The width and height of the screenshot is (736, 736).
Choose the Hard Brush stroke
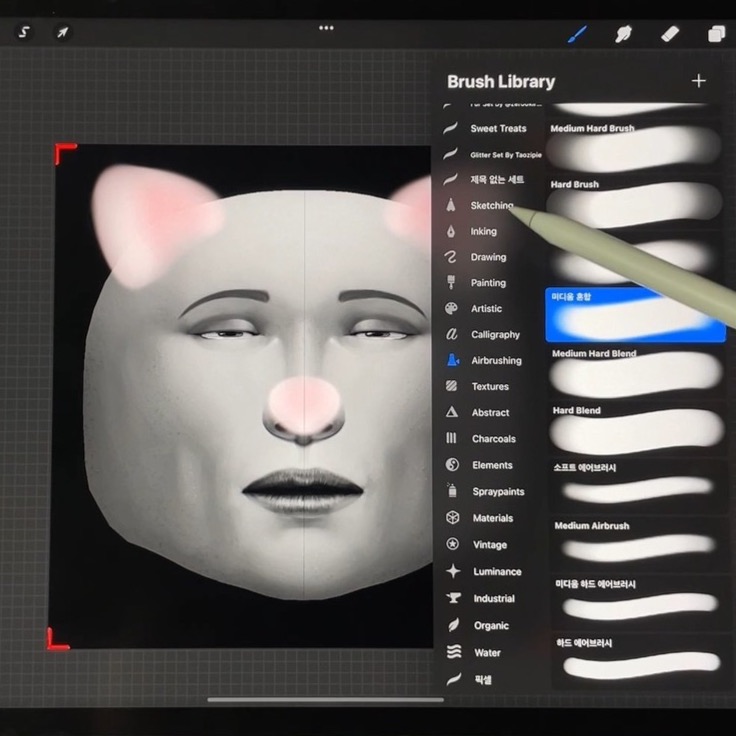click(x=635, y=204)
